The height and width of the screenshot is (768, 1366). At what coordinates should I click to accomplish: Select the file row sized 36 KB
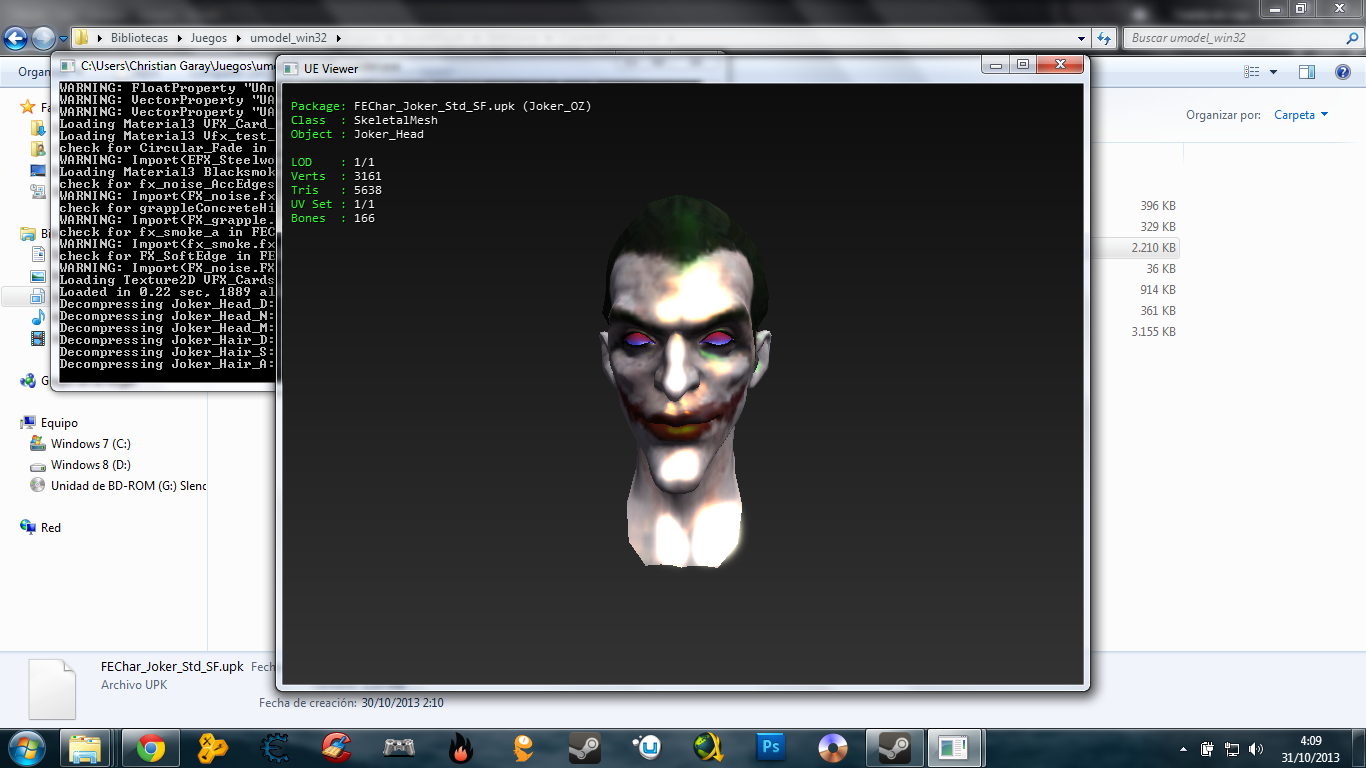pos(1161,269)
